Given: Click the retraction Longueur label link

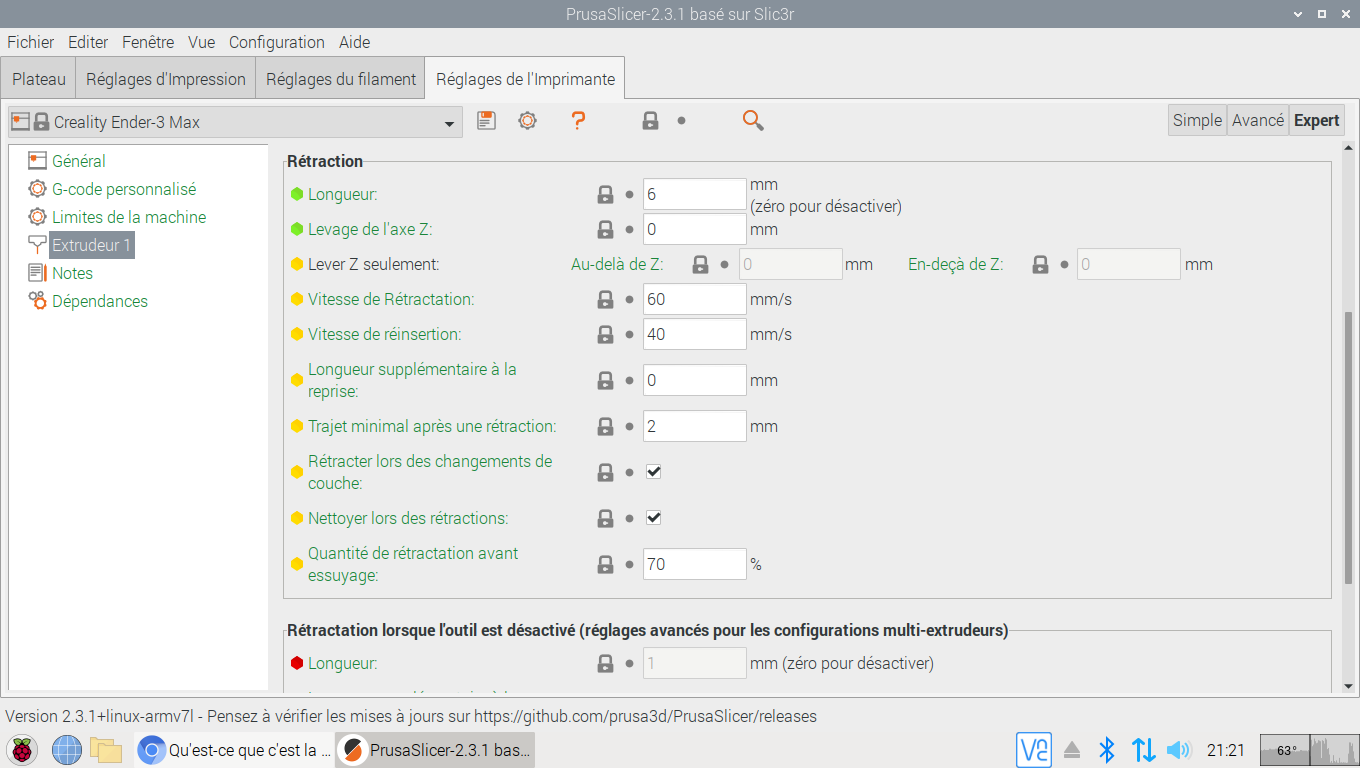Looking at the screenshot, I should point(343,194).
